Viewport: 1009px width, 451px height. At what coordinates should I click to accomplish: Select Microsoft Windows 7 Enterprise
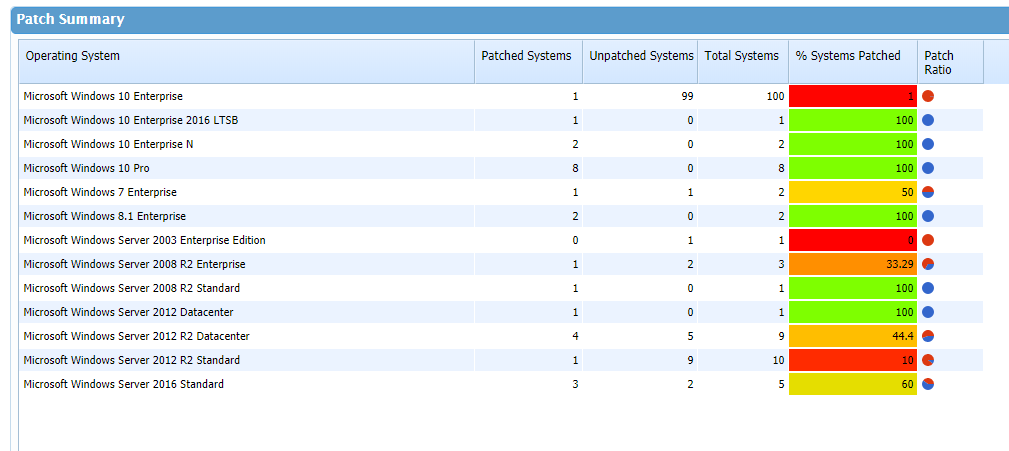click(x=100, y=192)
